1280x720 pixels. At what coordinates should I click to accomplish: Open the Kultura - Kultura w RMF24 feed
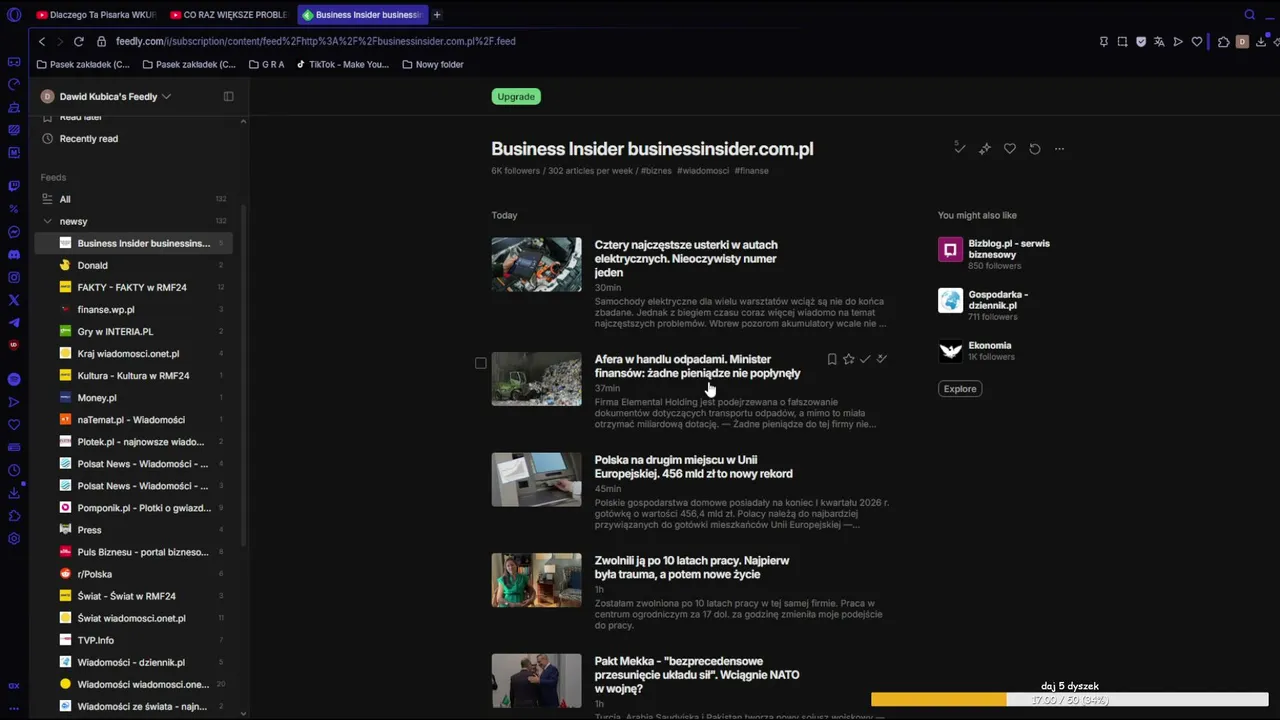point(133,375)
